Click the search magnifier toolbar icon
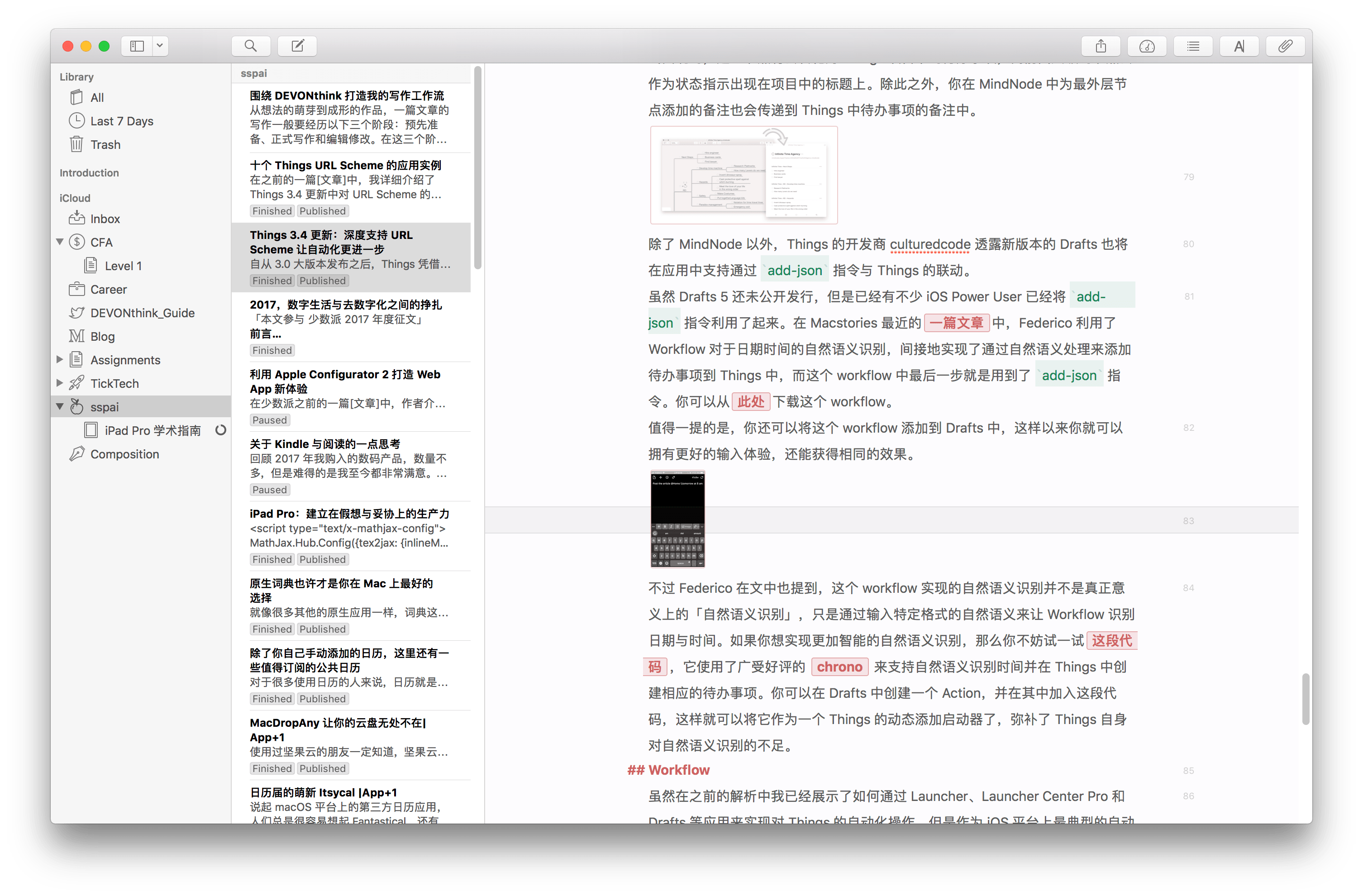 pos(250,46)
